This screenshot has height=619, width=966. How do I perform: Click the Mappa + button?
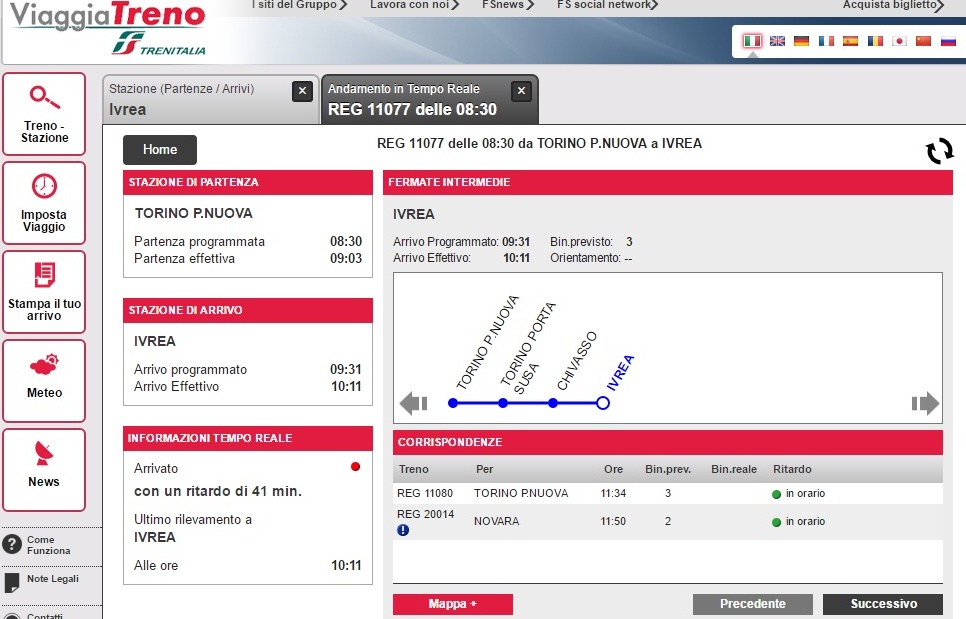point(453,604)
